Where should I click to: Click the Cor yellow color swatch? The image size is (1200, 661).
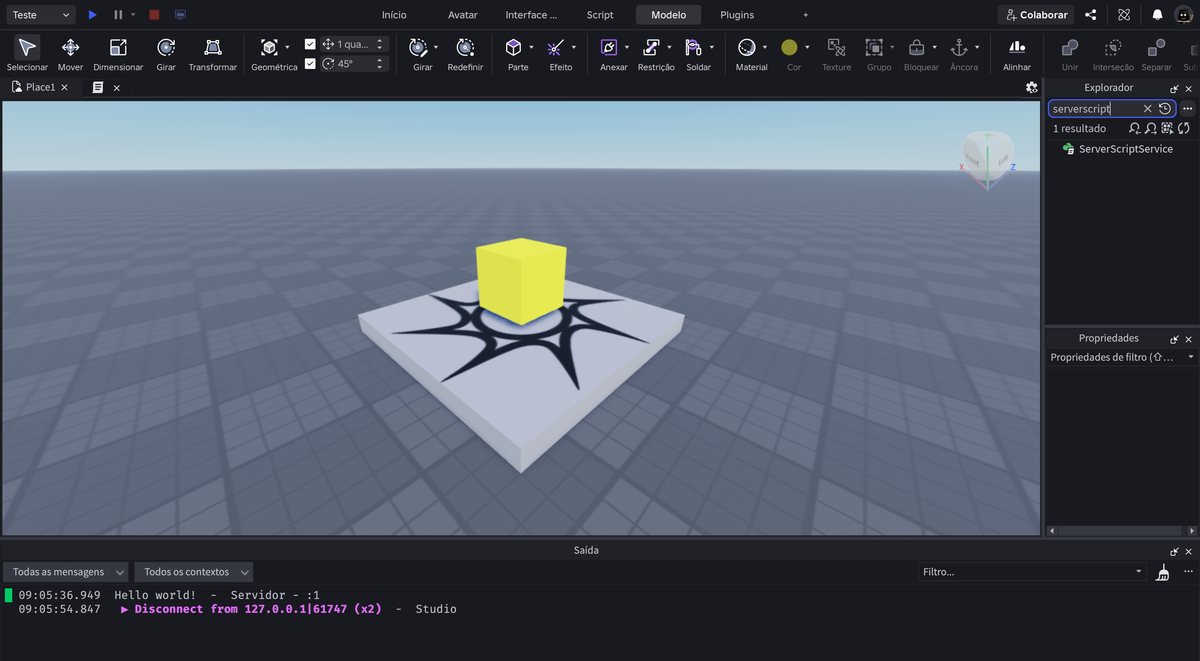pos(789,47)
